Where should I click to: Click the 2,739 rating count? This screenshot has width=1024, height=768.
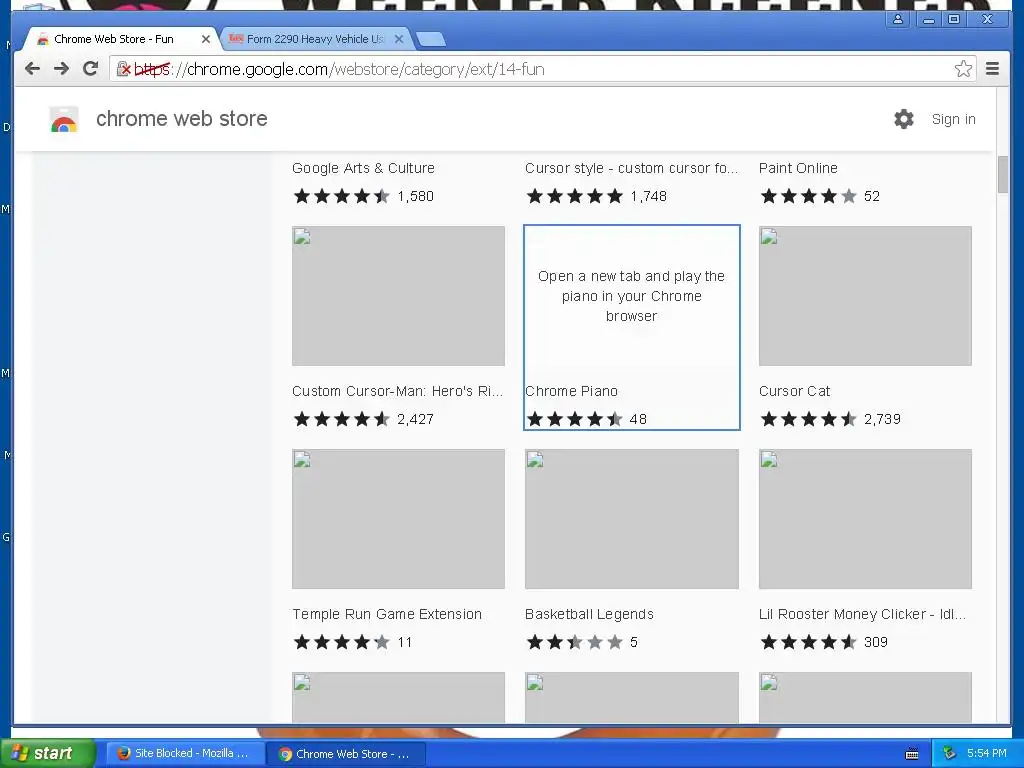tap(882, 419)
